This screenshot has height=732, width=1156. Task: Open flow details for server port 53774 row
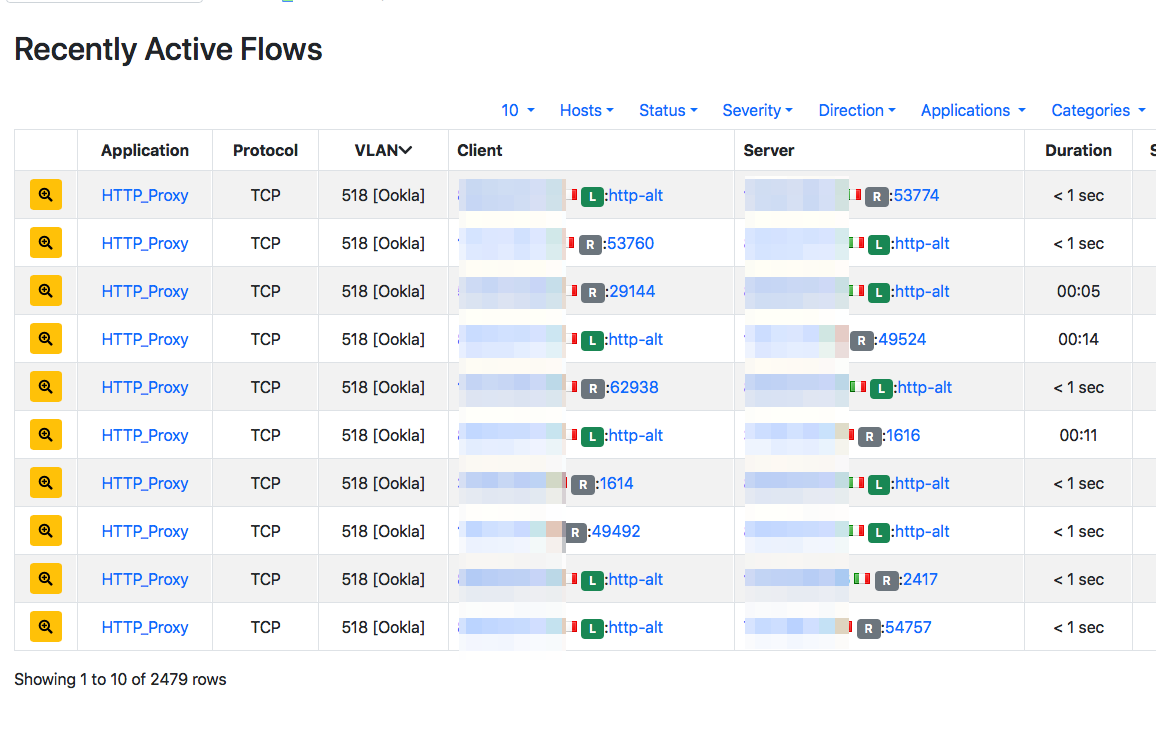pos(46,195)
